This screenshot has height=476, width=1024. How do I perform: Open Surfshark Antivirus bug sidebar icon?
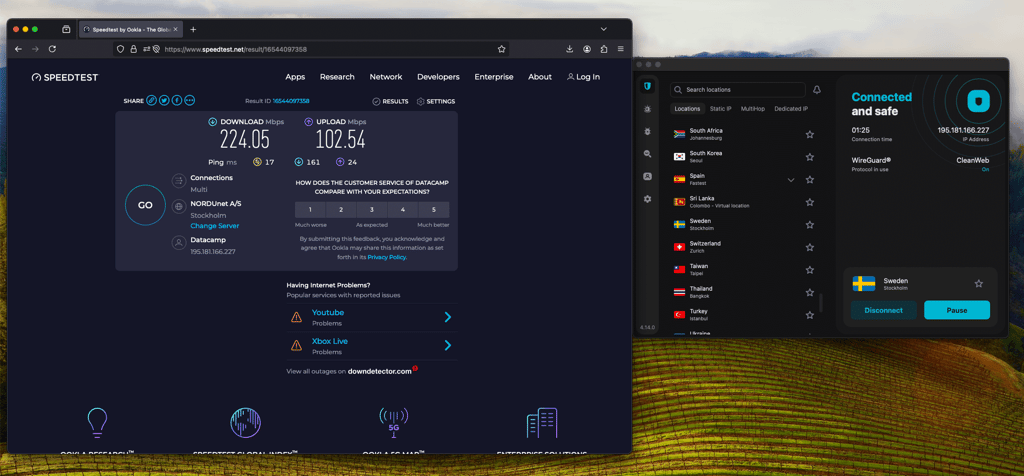coord(647,131)
